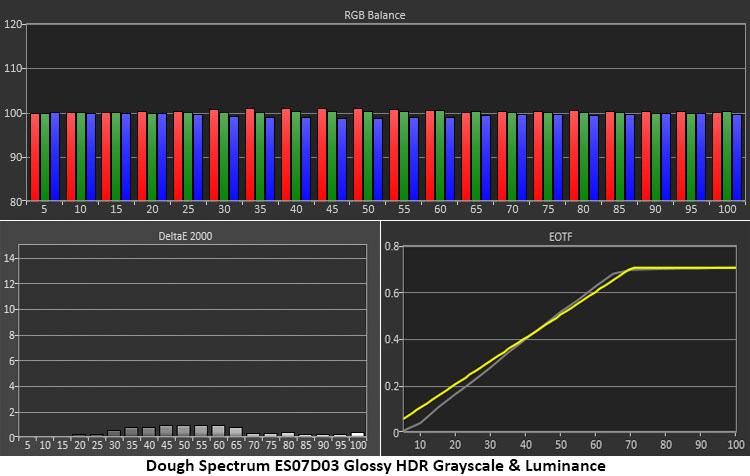Select x-axis label 95 in RGB Balance
The height and width of the screenshot is (476, 750).
pos(691,209)
